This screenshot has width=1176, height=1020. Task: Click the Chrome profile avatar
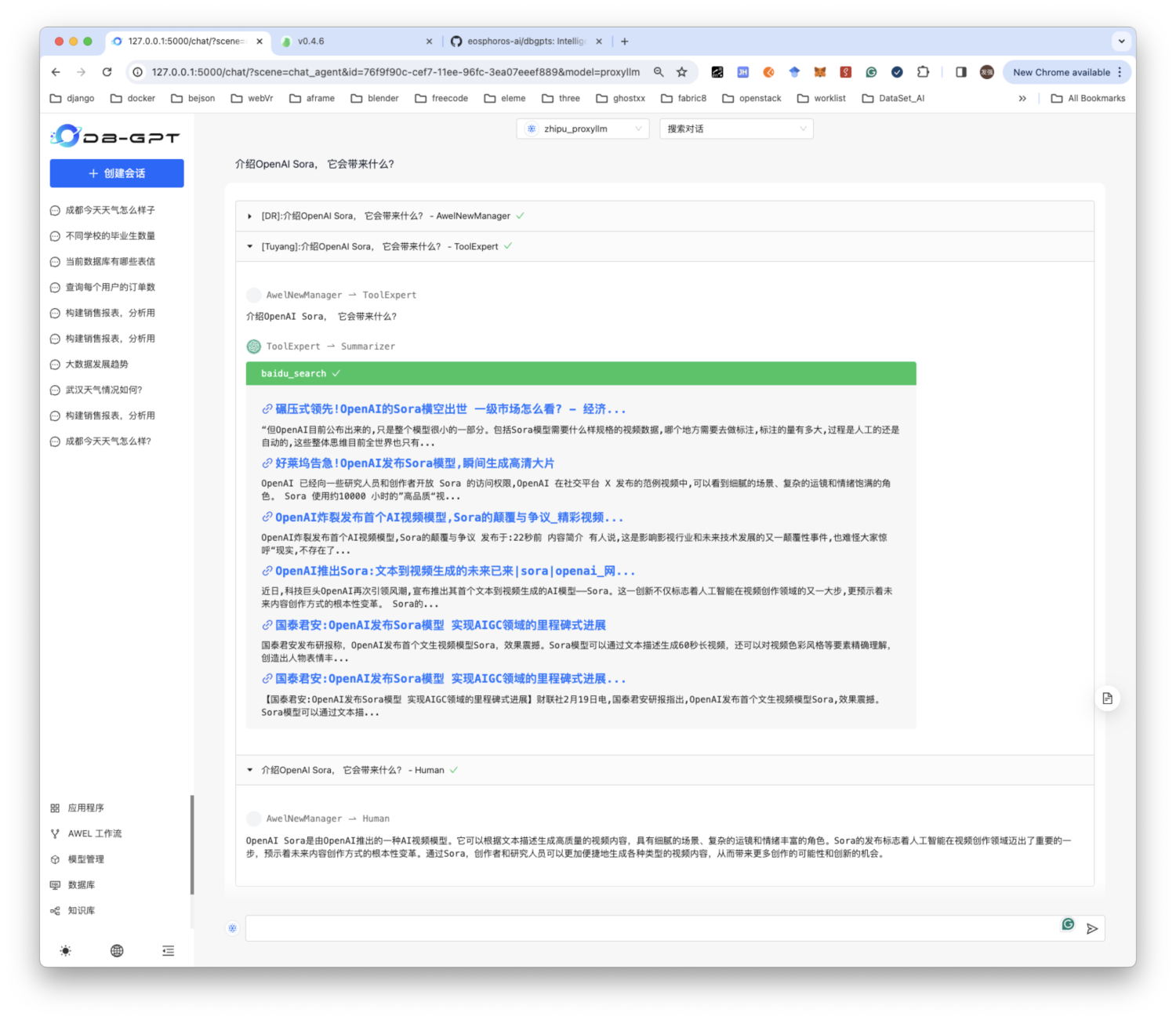point(986,72)
